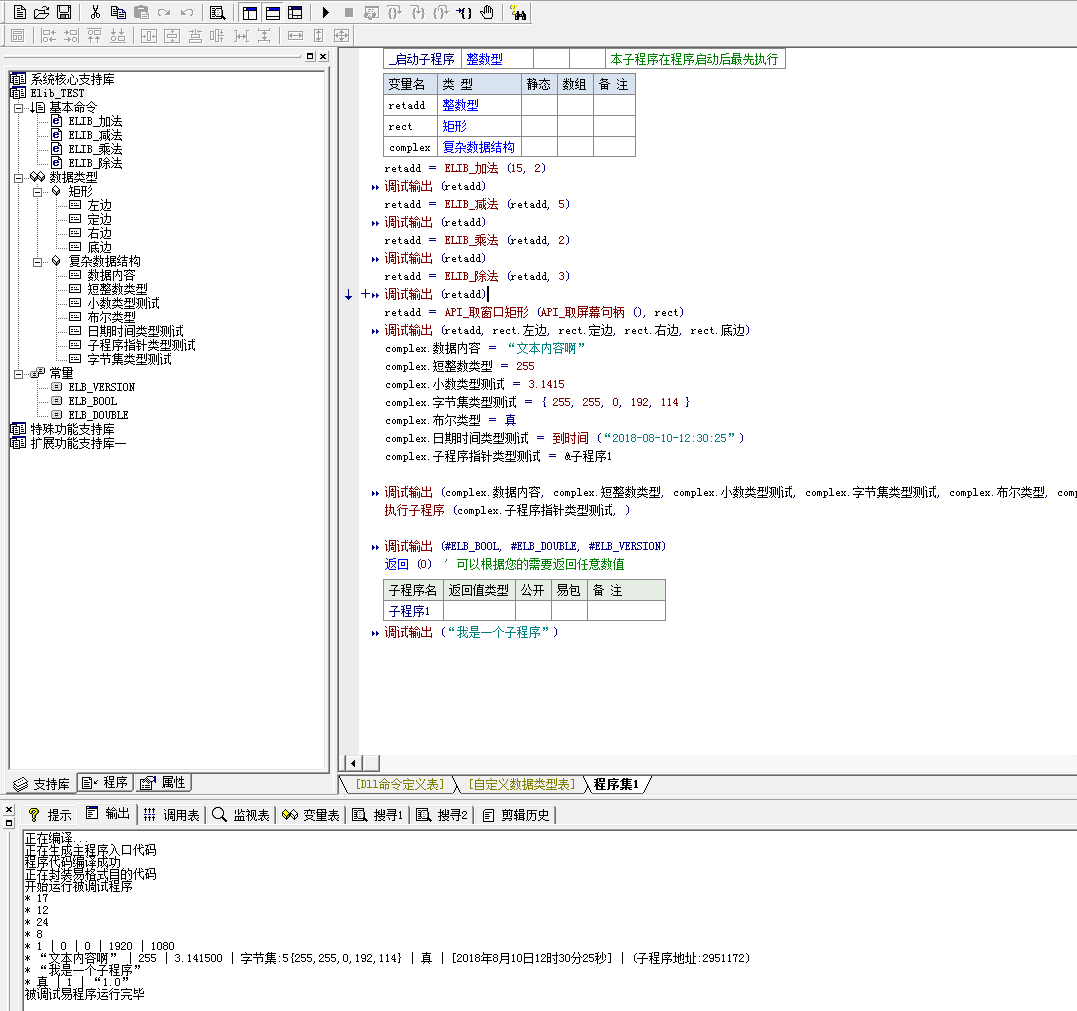Open the 剪辑历史 bottom tab
This screenshot has width=1077, height=1011.
click(x=517, y=815)
